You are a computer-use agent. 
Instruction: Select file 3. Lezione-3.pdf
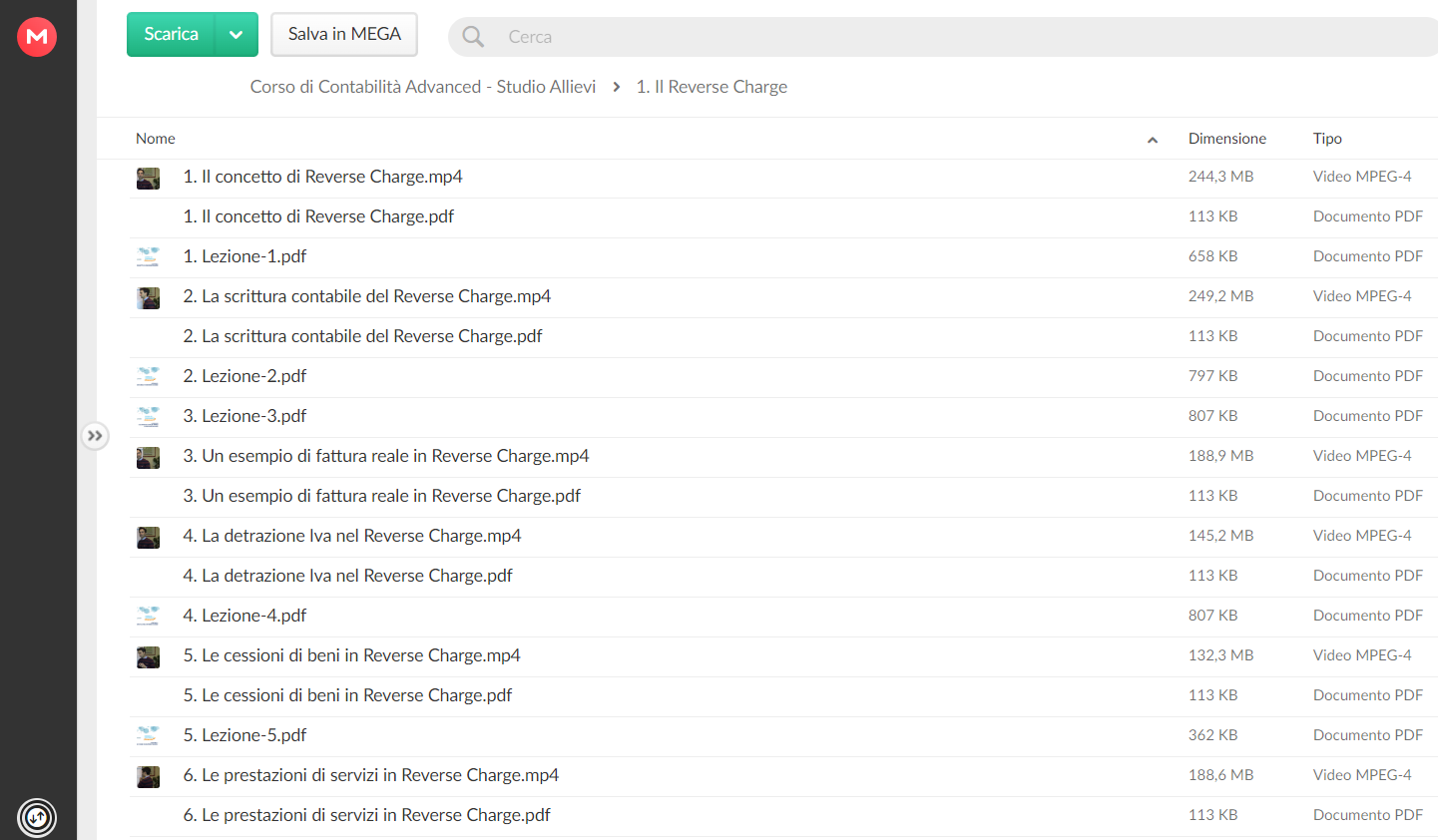(x=244, y=416)
